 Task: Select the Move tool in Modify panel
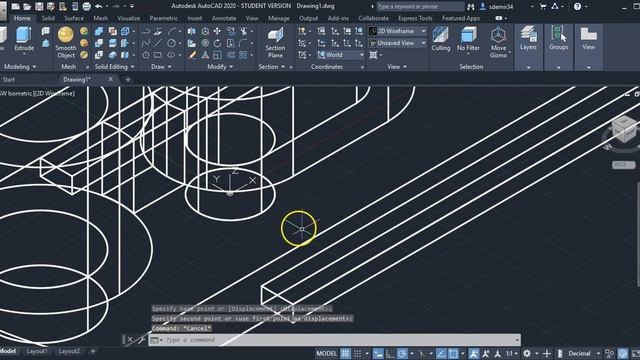click(x=217, y=31)
